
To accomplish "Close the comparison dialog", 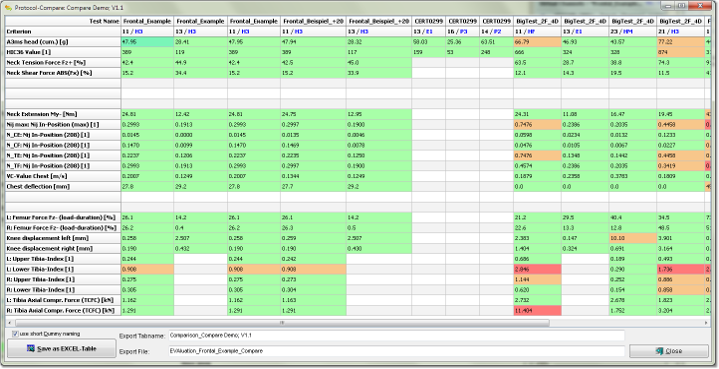I will click(x=669, y=351).
